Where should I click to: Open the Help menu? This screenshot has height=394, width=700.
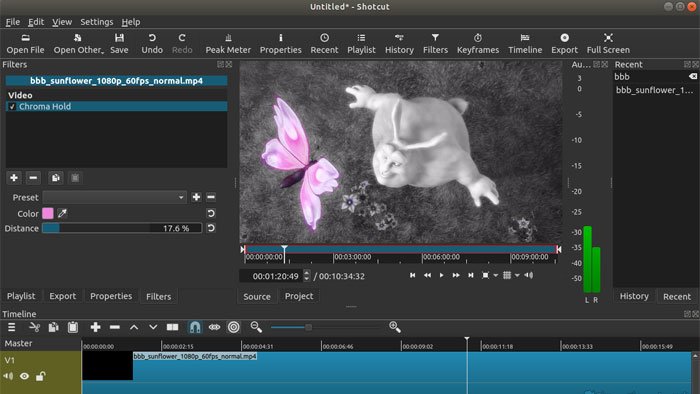point(131,21)
